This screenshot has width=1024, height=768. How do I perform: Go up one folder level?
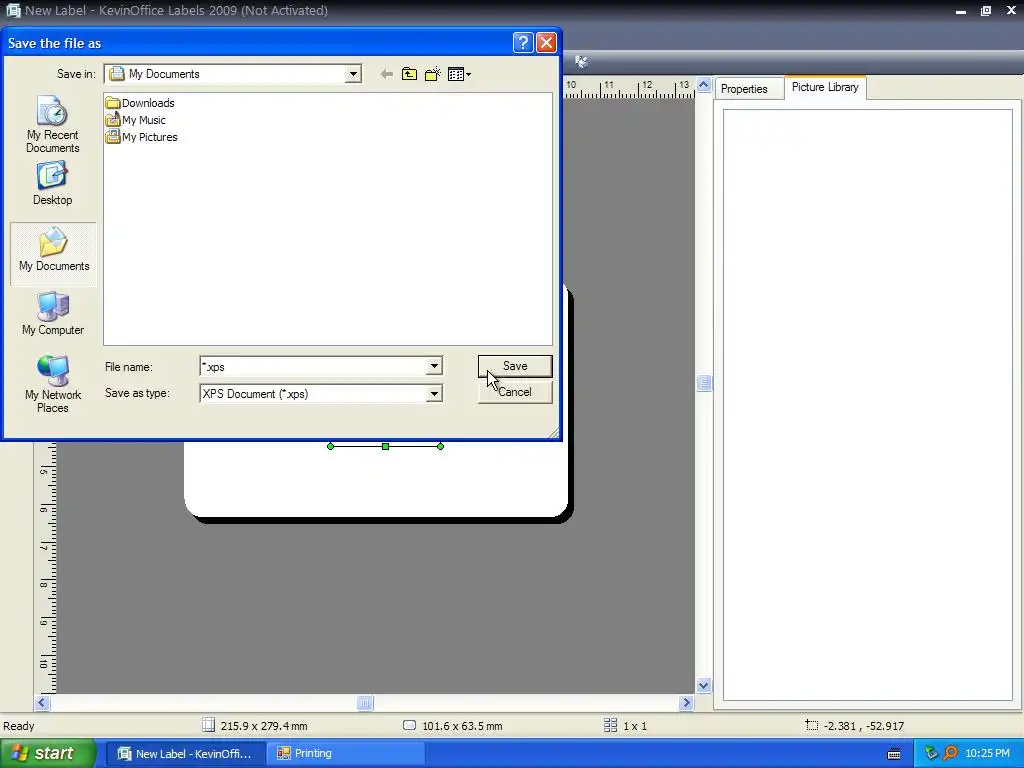point(409,74)
